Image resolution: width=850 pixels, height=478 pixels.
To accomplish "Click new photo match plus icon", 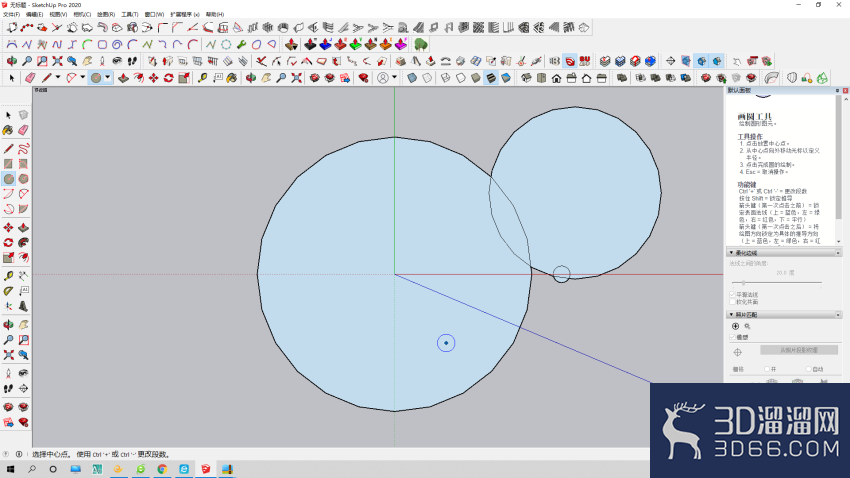I will click(x=736, y=326).
